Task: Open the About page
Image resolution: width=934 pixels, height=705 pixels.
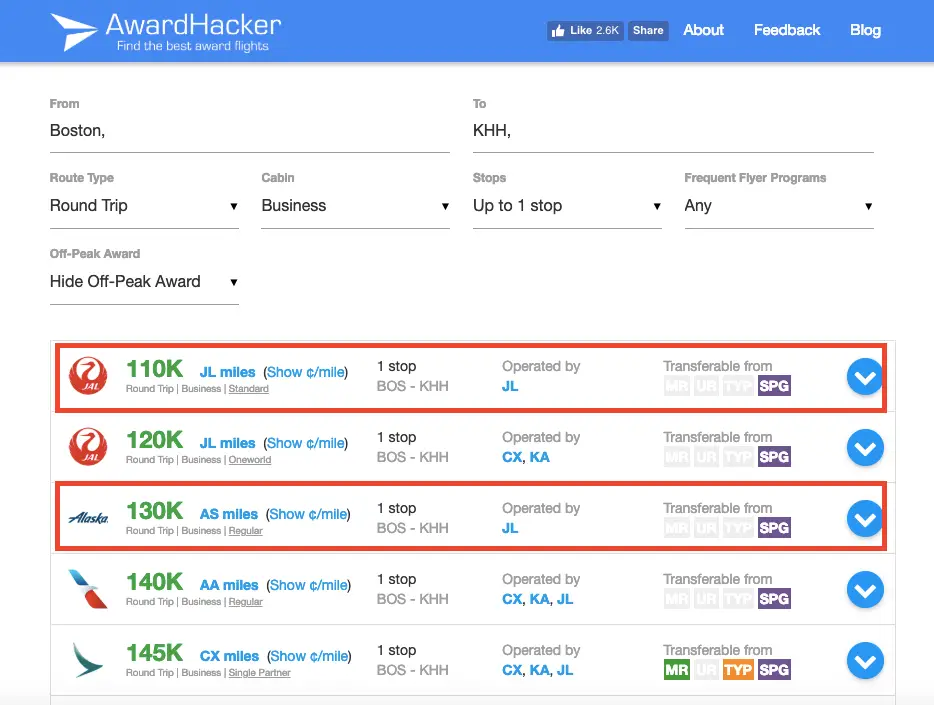Action: pos(703,30)
